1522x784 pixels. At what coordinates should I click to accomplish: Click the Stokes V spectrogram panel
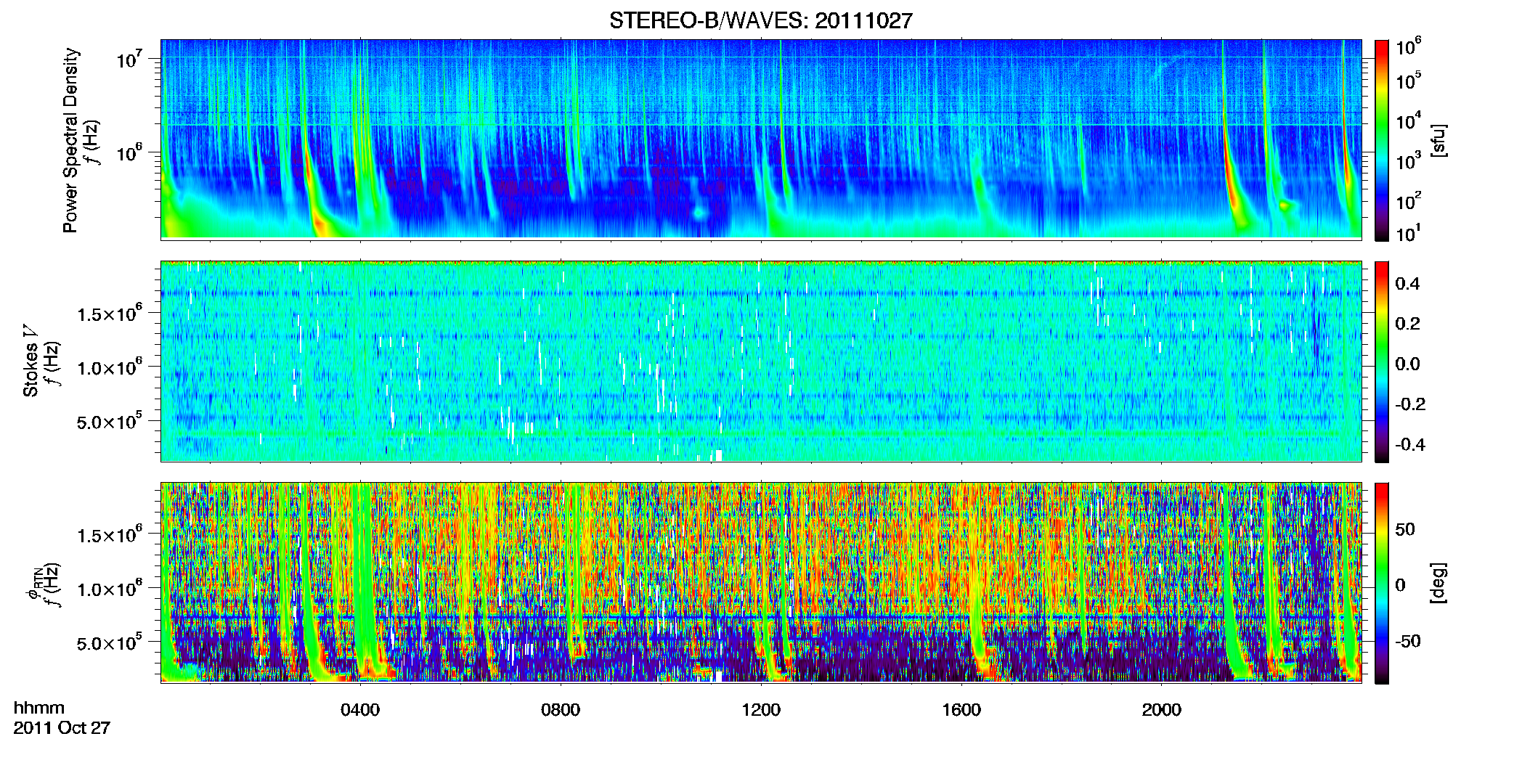[761, 361]
